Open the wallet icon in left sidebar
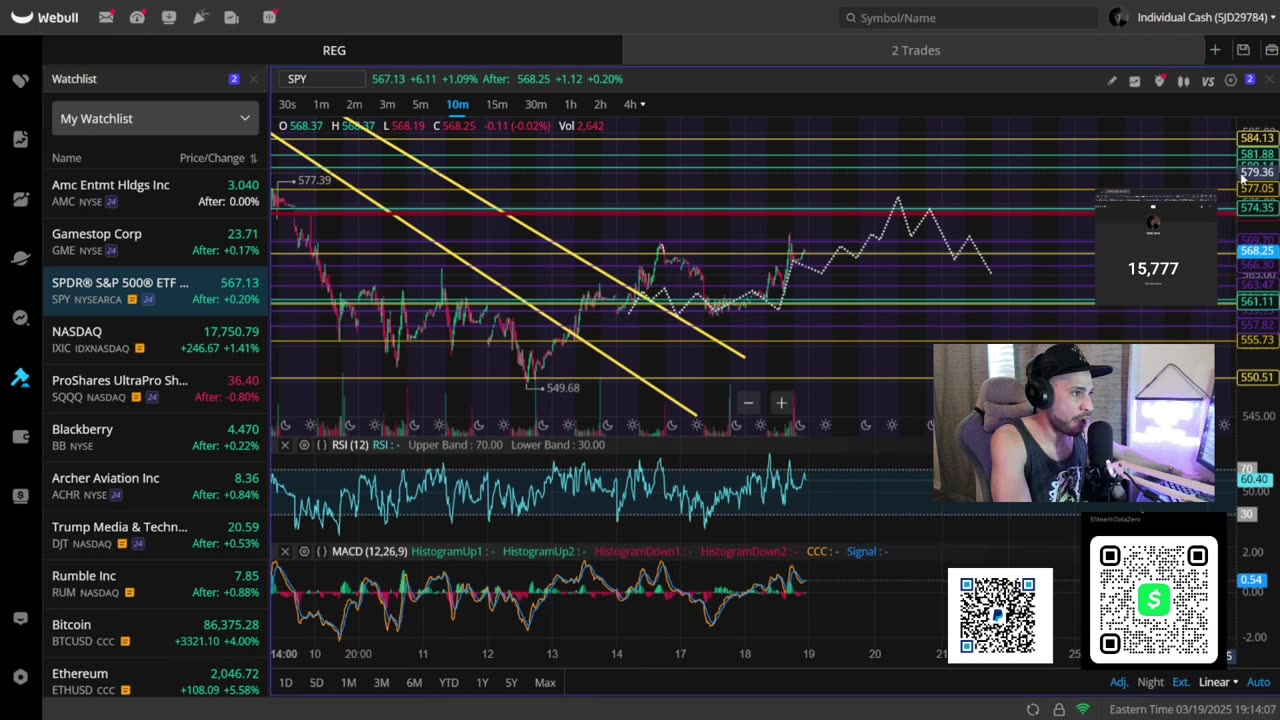This screenshot has width=1280, height=720. pyautogui.click(x=20, y=436)
